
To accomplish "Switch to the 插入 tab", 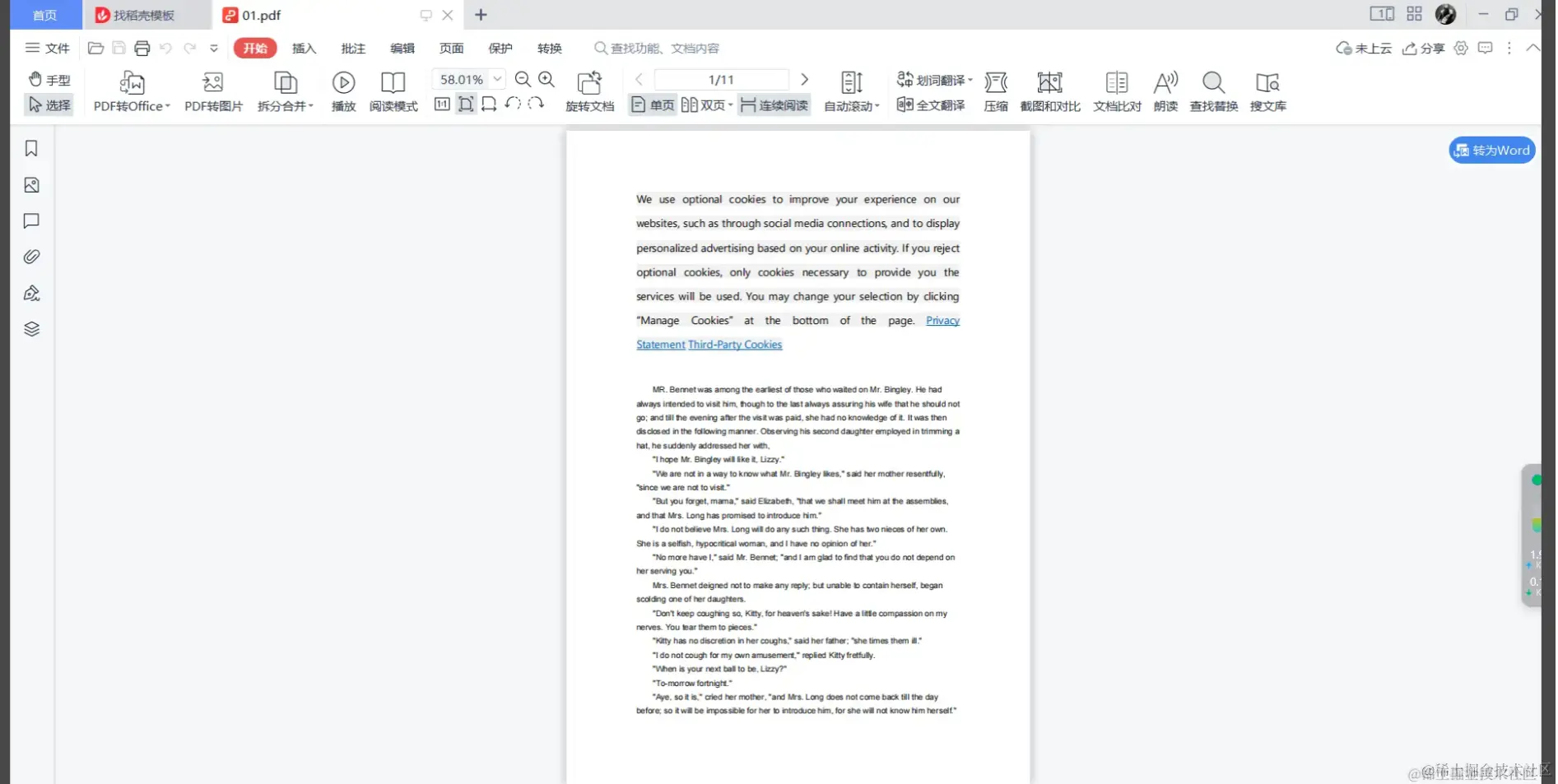I will [x=304, y=49].
